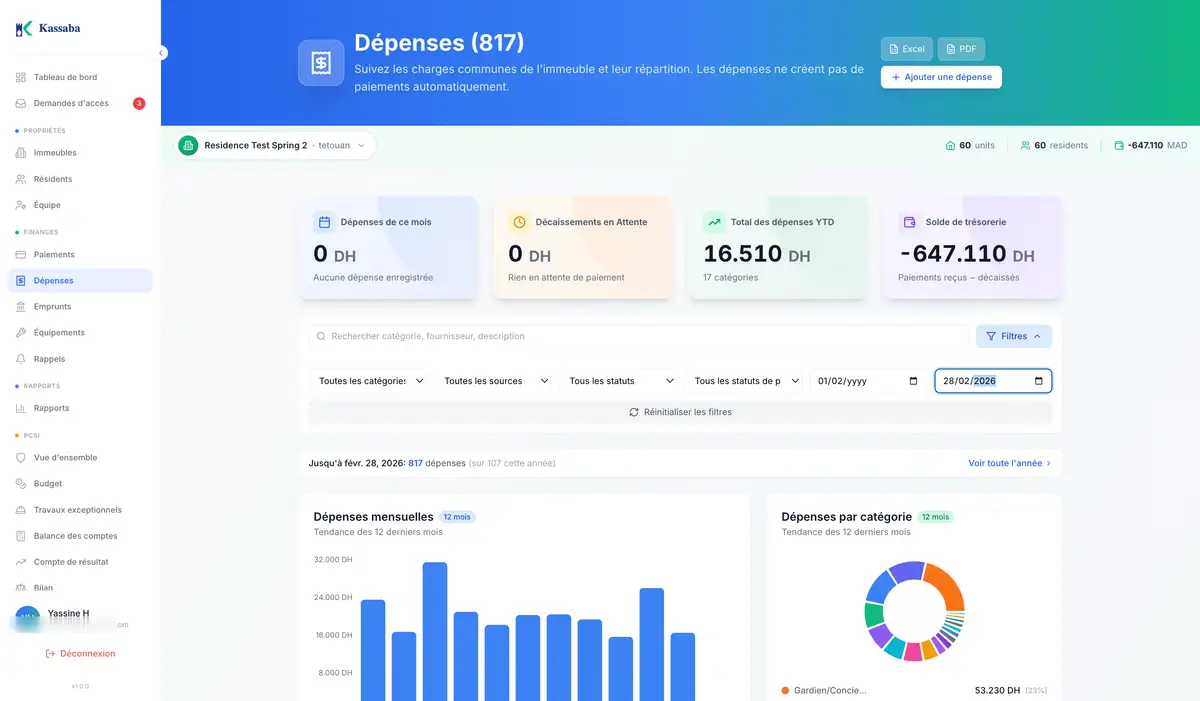Open the Équipe section
Image resolution: width=1200 pixels, height=701 pixels.
tap(80, 205)
